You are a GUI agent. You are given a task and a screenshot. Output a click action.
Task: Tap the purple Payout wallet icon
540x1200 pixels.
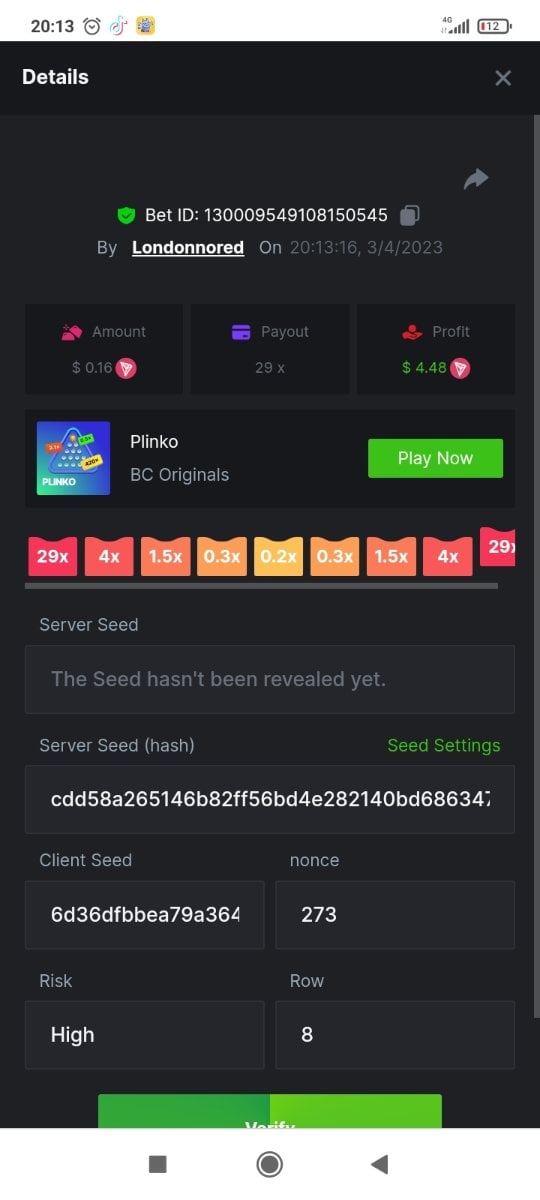pos(240,332)
